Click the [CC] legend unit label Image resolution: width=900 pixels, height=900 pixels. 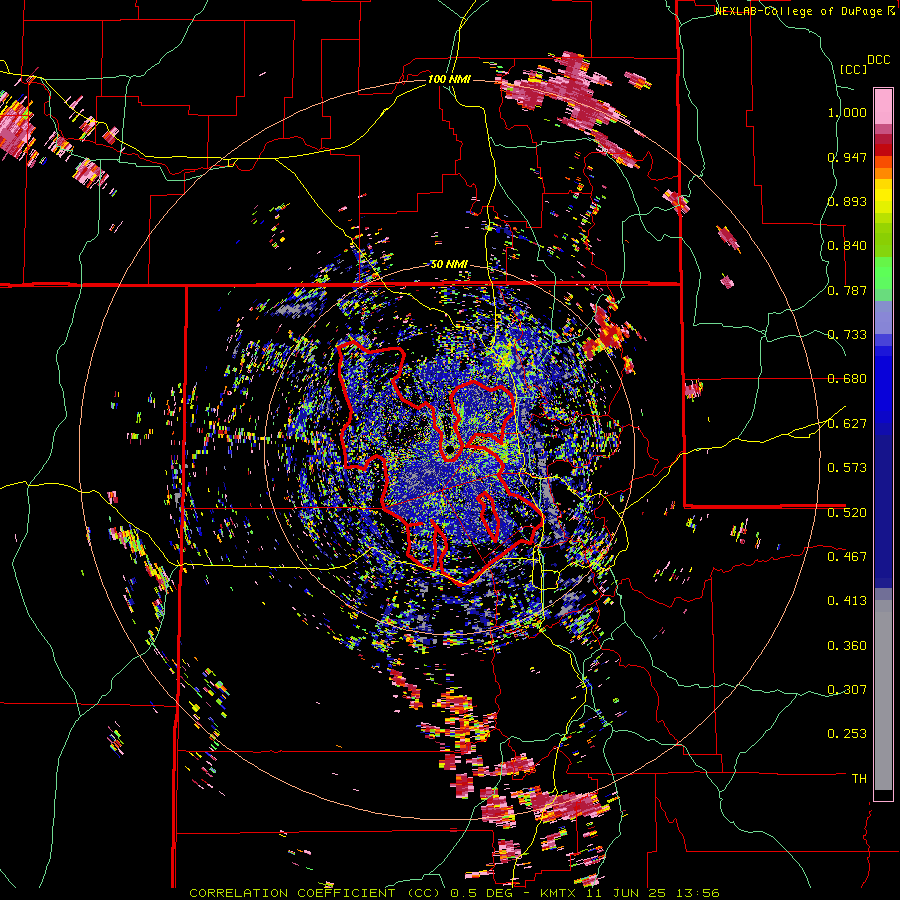[853, 69]
